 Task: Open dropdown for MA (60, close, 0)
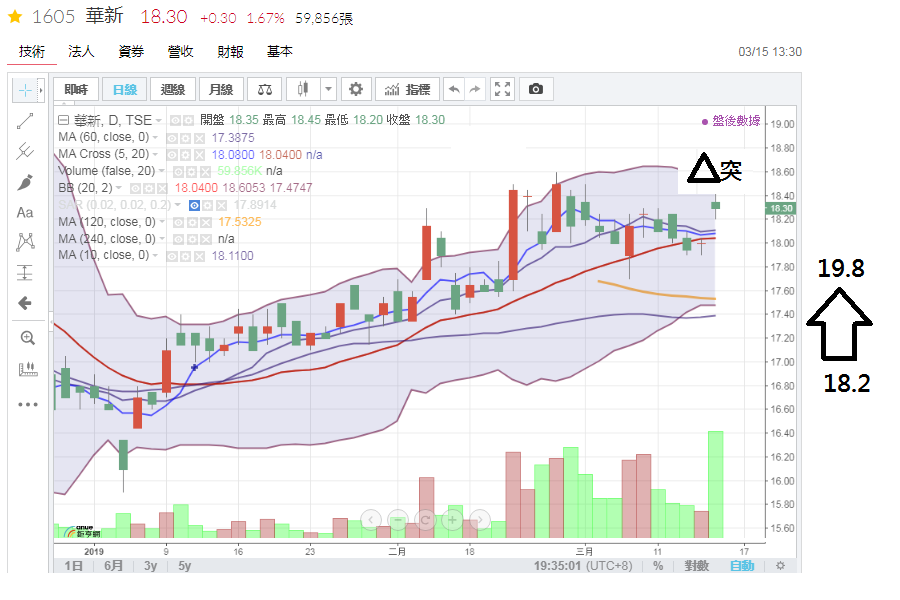155,138
